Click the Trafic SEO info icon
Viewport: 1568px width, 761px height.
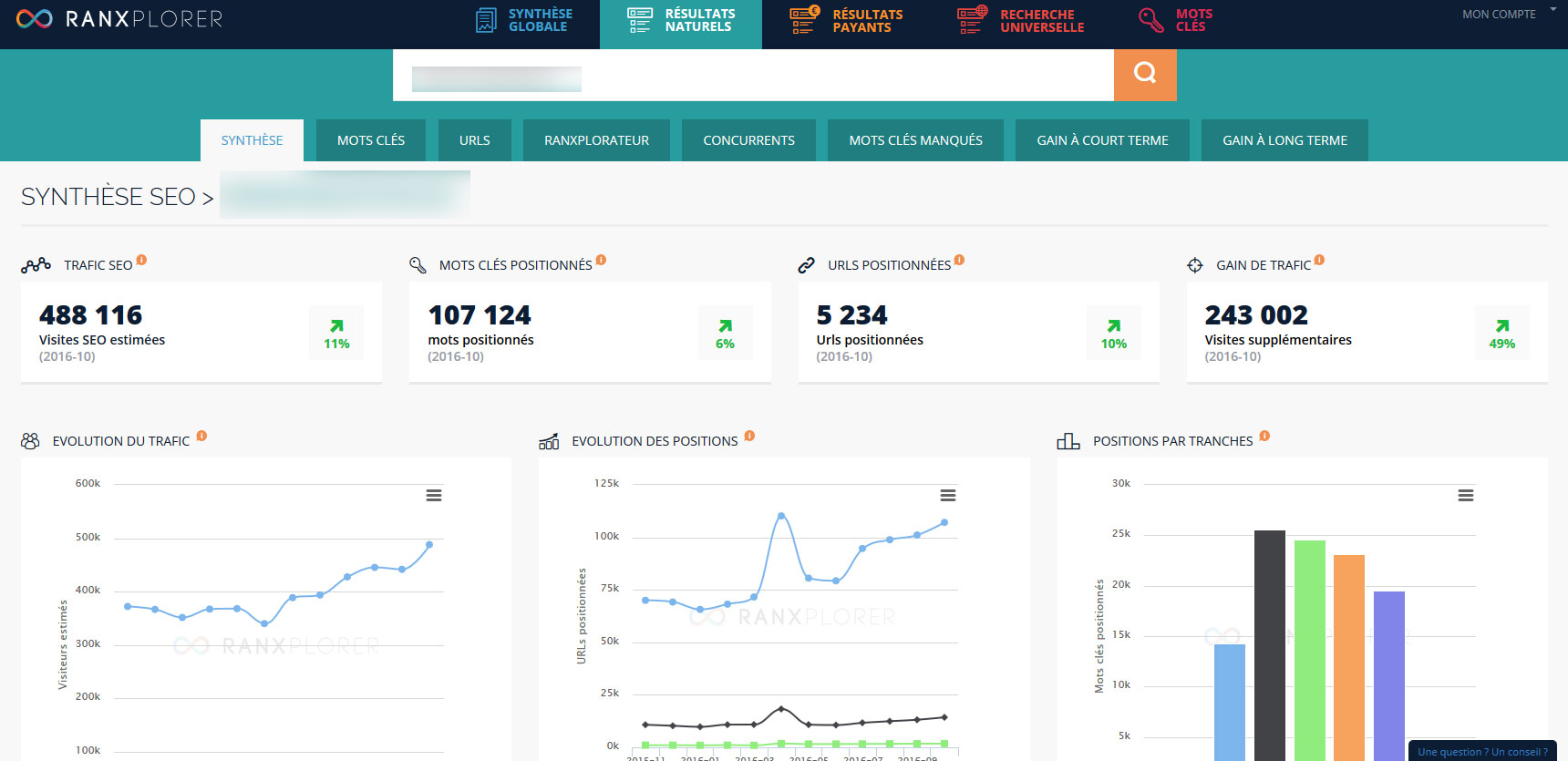tap(141, 260)
